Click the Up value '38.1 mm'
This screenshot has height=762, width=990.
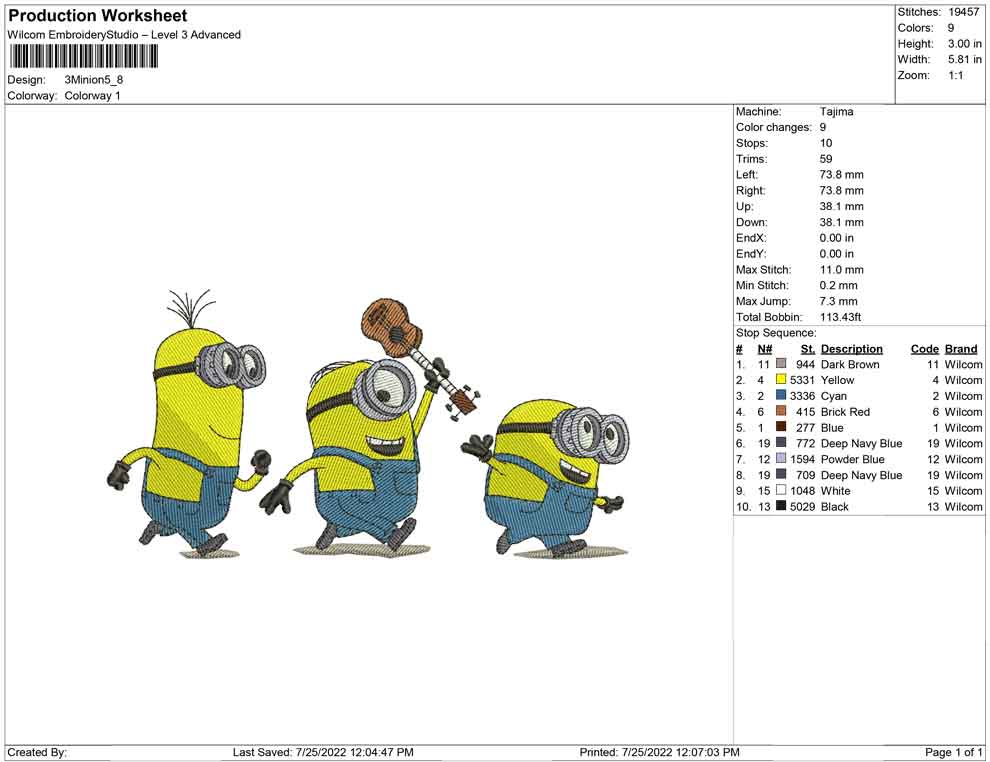click(x=842, y=206)
